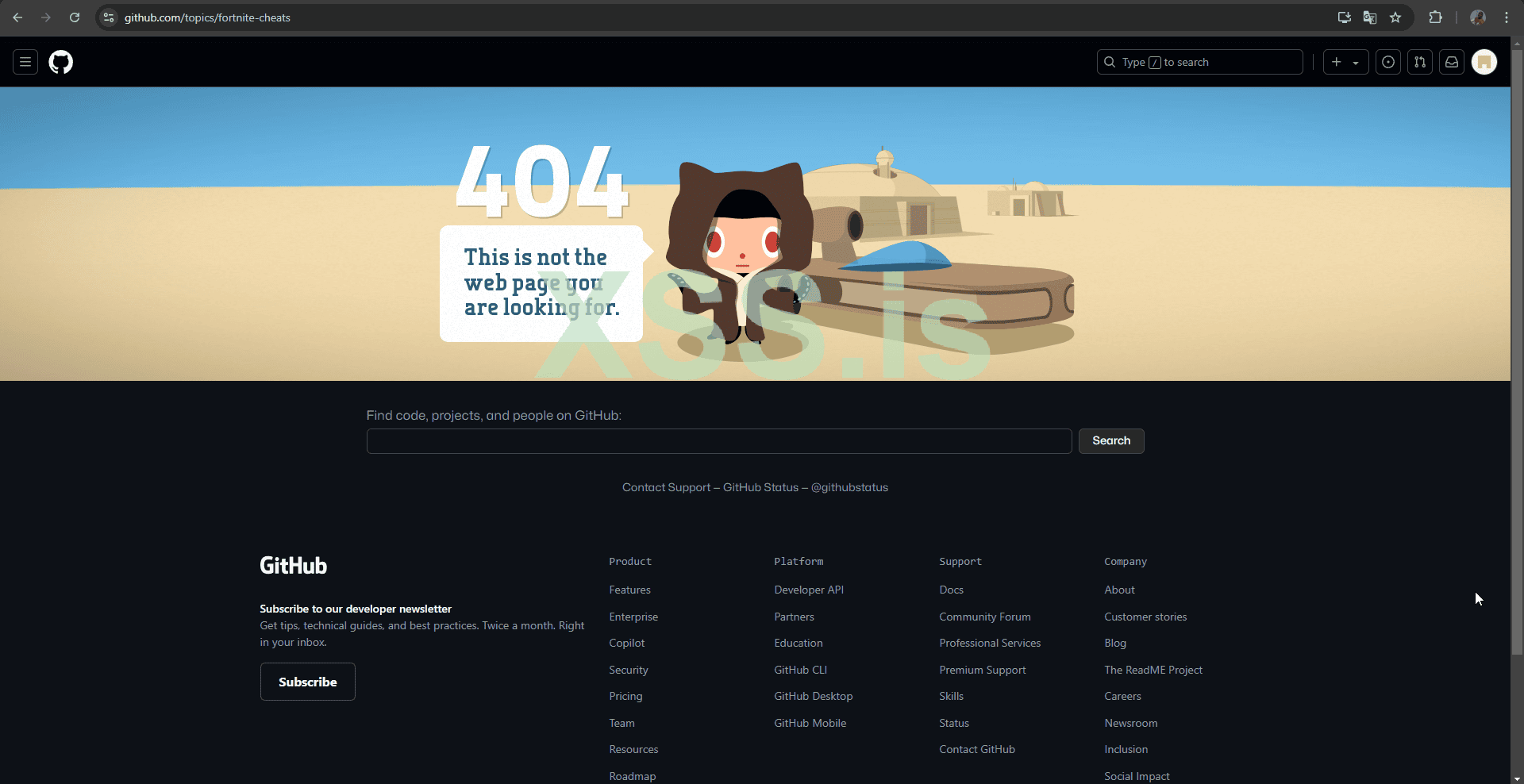Open the GitHub Mobile footer link

pyautogui.click(x=810, y=723)
